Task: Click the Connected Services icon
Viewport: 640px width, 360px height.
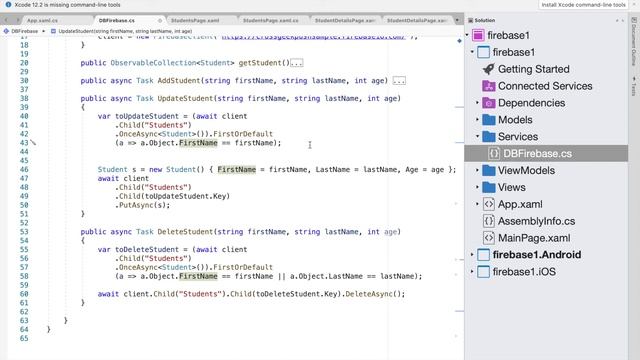Action: coord(489,86)
